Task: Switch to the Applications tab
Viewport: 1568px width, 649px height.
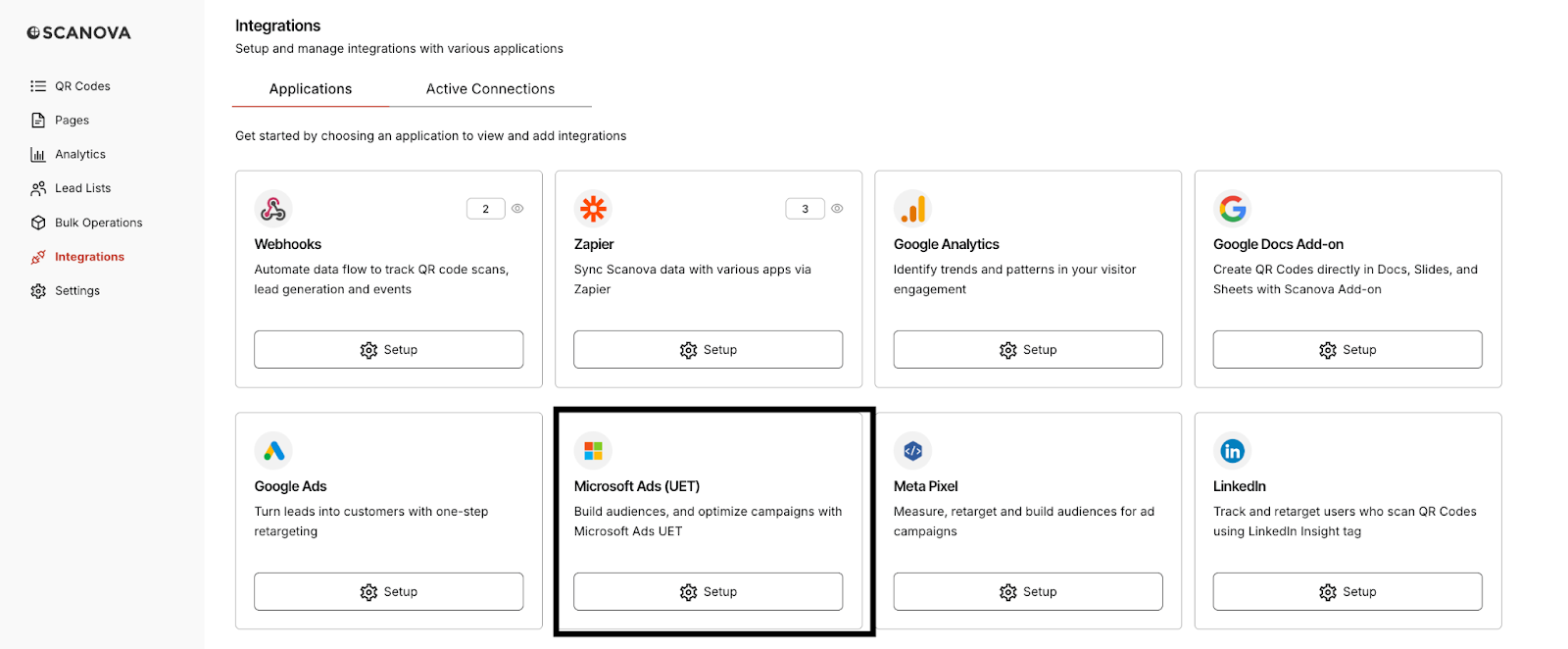Action: click(x=311, y=89)
